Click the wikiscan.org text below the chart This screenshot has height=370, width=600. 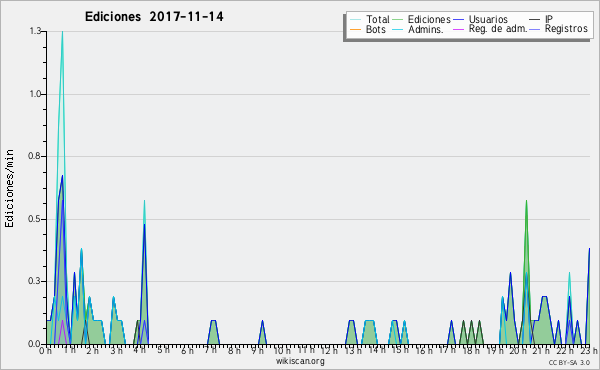(x=300, y=361)
